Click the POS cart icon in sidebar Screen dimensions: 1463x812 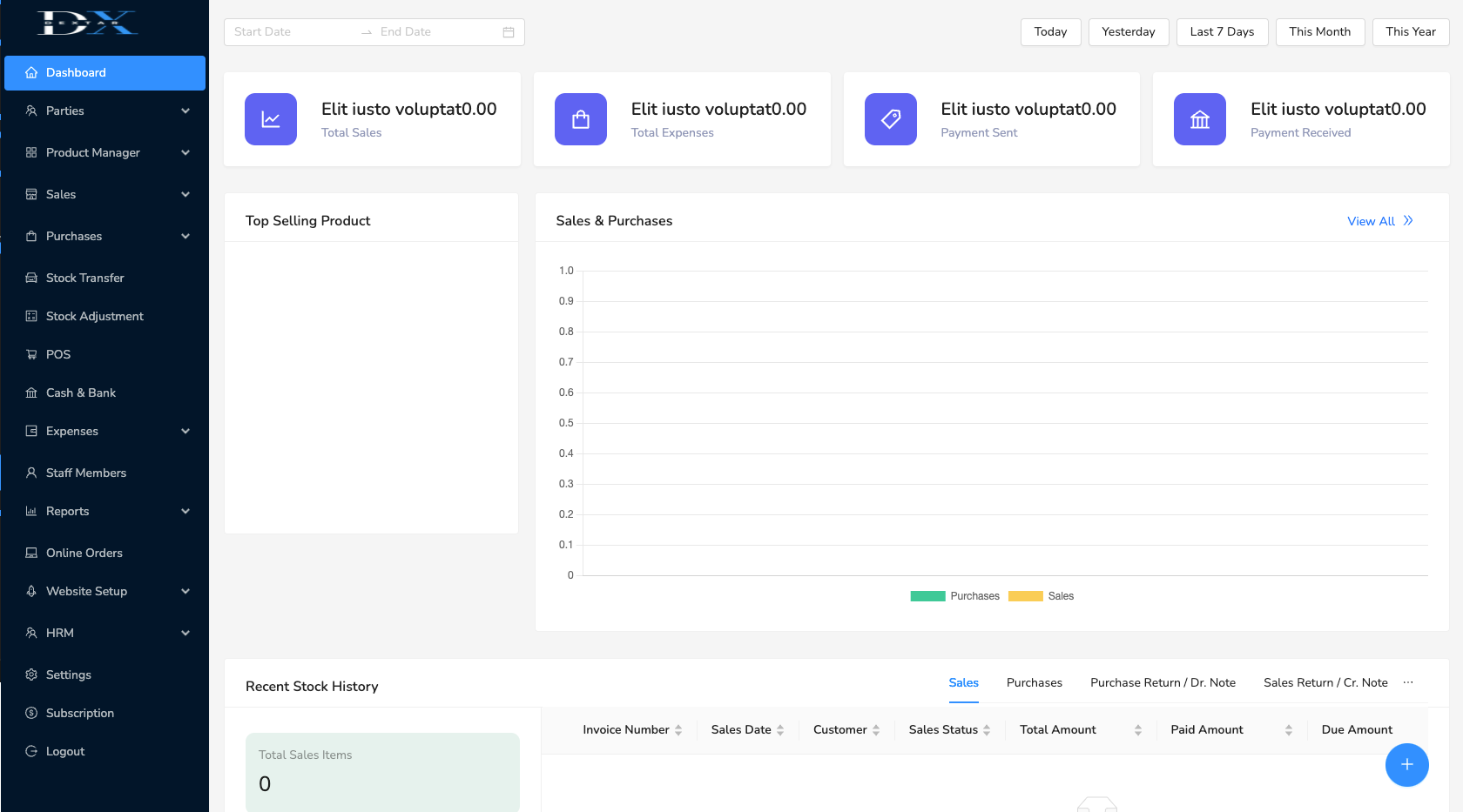31,354
